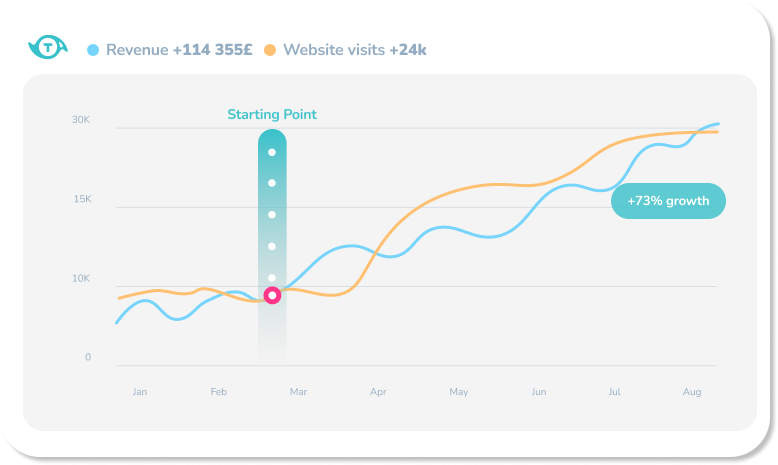
Task: Select the Feb month label
Action: (x=219, y=392)
